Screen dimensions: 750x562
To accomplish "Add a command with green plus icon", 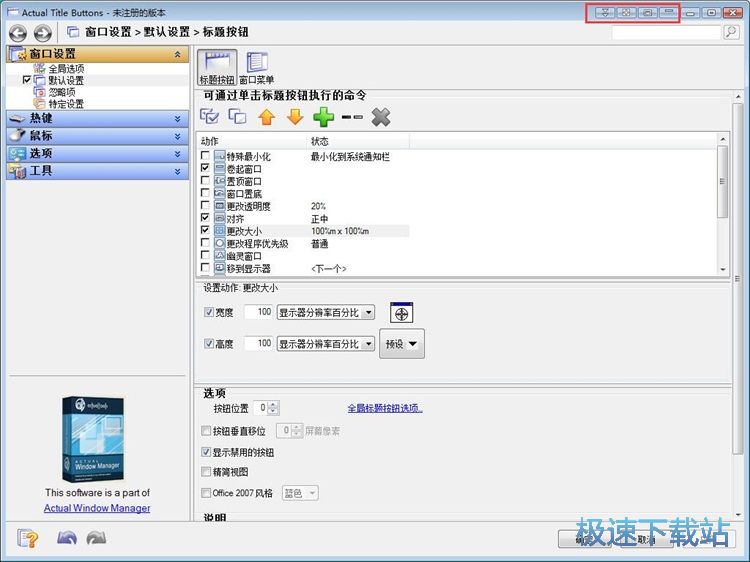I will point(324,117).
